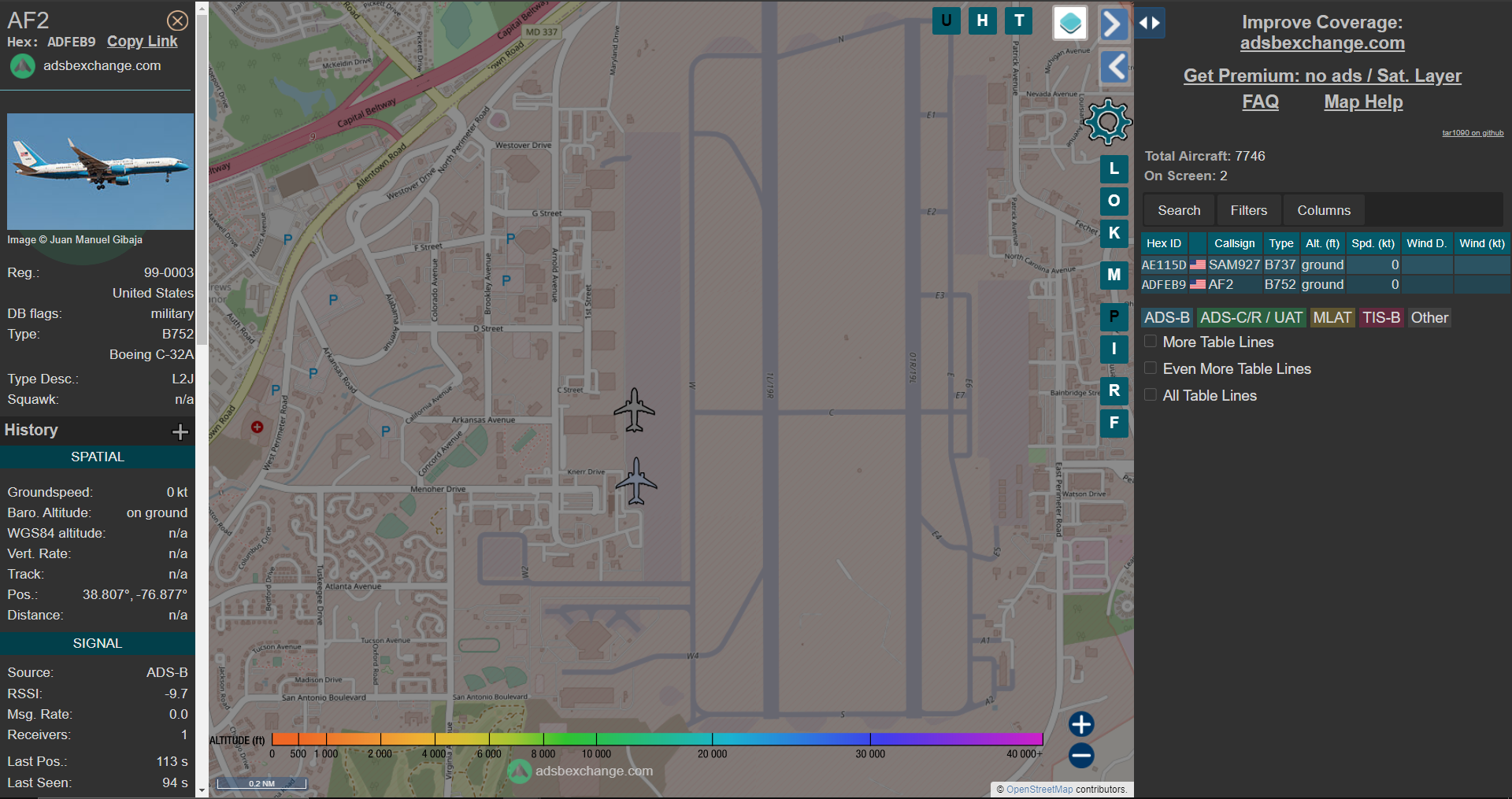Click the hex code ADFEB9 in header
This screenshot has height=799, width=1512.
pyautogui.click(x=71, y=43)
